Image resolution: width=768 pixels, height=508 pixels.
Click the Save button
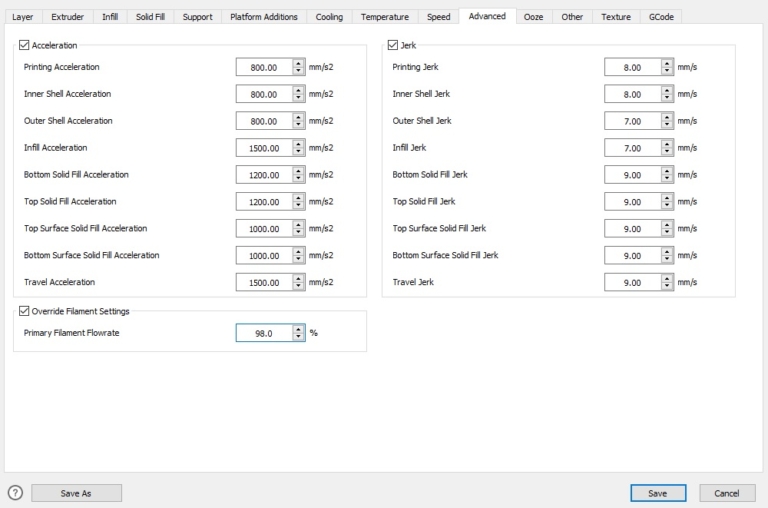(x=658, y=493)
